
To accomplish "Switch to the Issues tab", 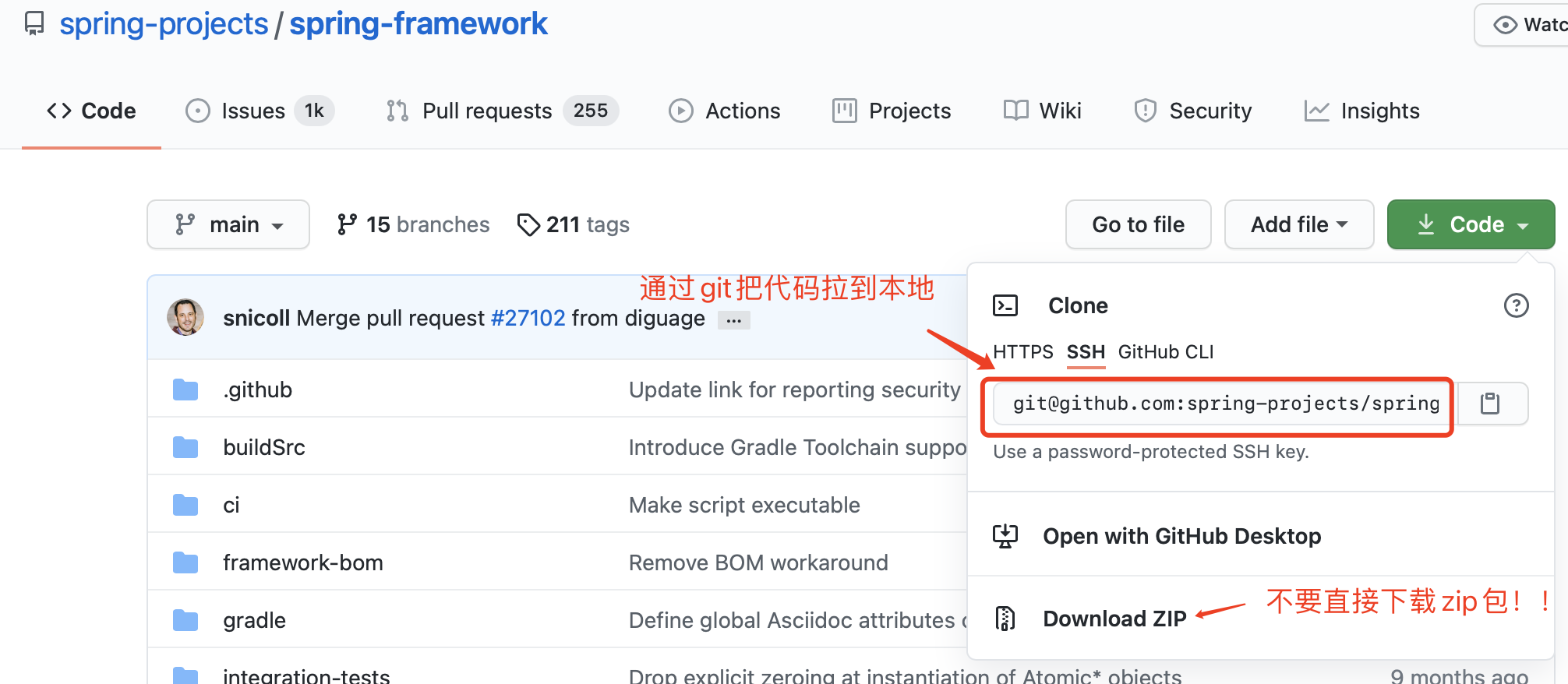I will (x=260, y=111).
